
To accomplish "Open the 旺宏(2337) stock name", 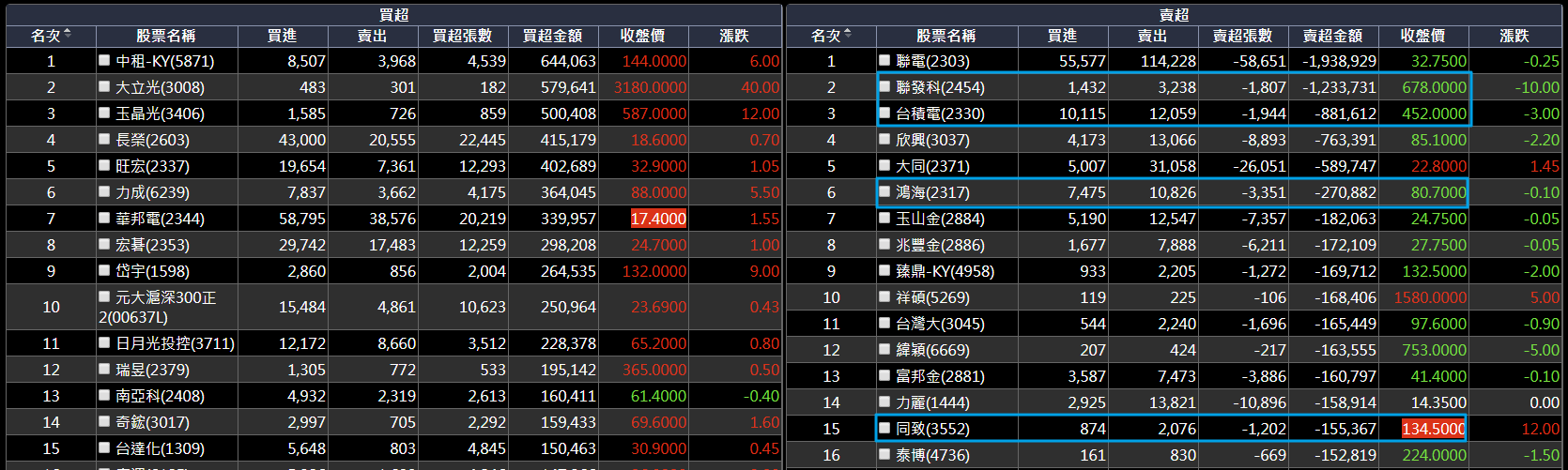I will [x=152, y=166].
